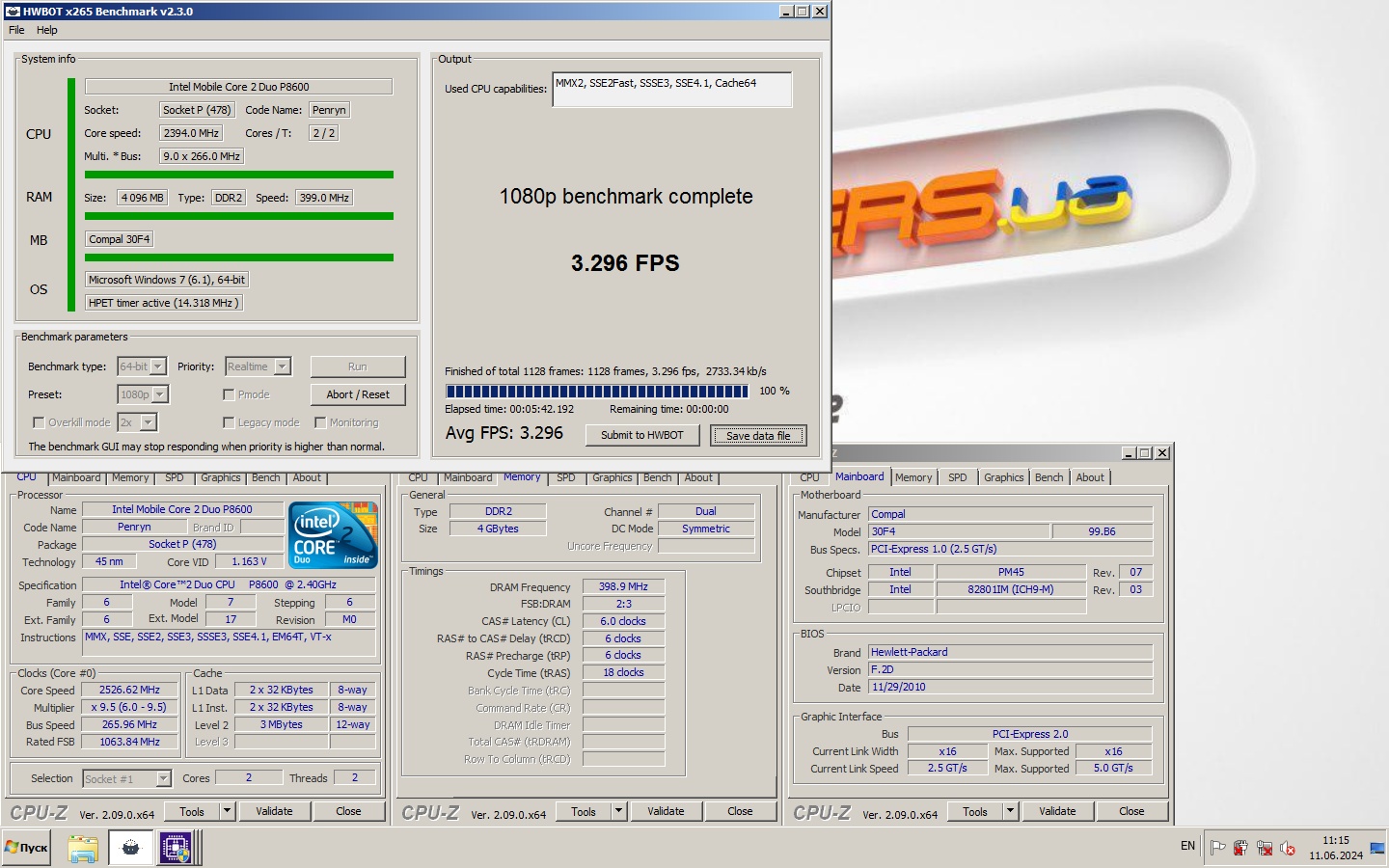This screenshot has height=868, width=1389.
Task: Click the Abort / Reset button
Action: [358, 394]
